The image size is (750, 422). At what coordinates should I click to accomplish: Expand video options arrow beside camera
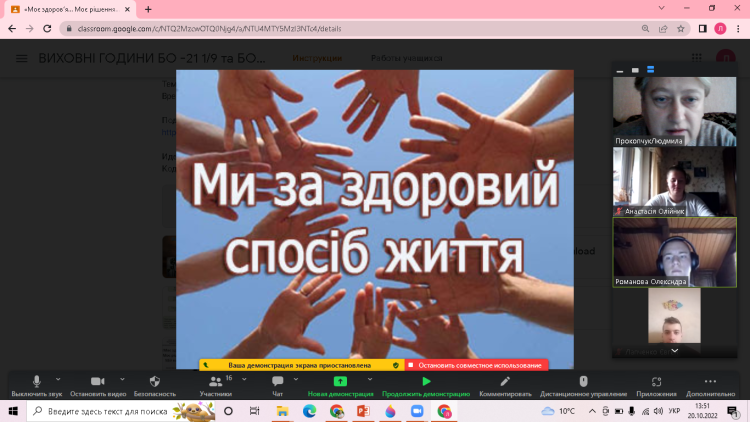(123, 379)
